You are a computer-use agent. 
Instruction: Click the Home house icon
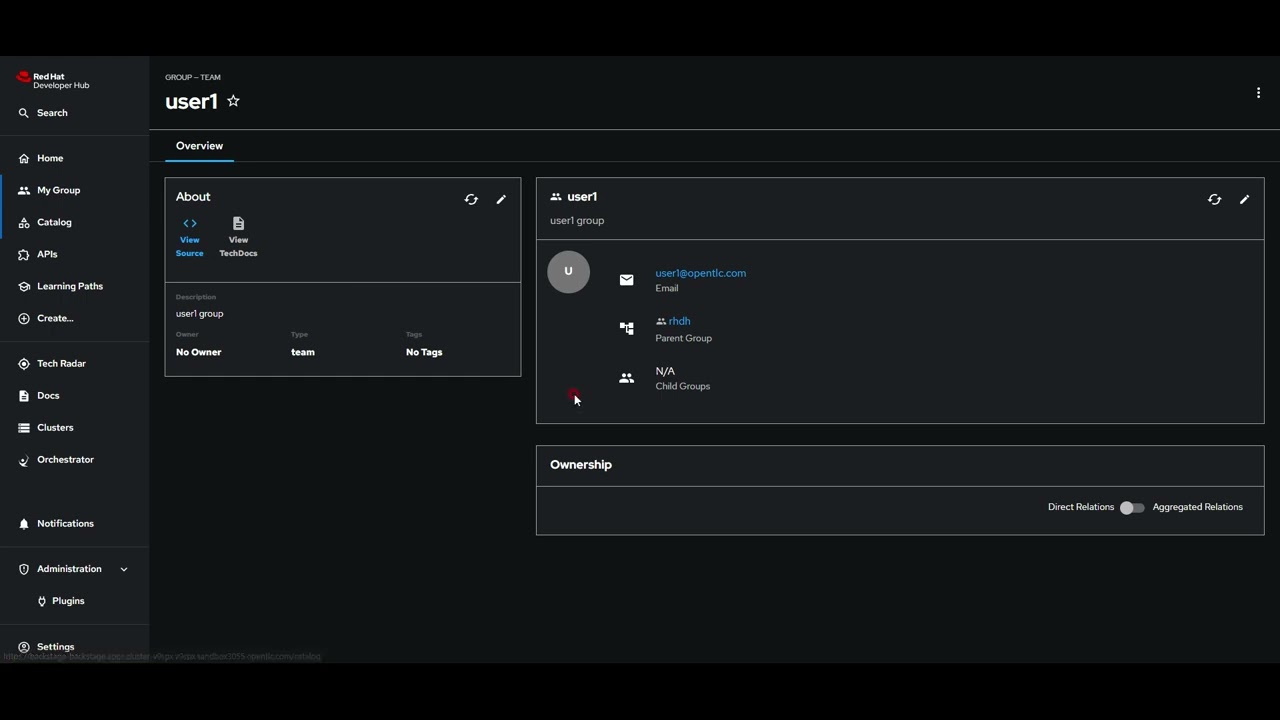click(24, 158)
